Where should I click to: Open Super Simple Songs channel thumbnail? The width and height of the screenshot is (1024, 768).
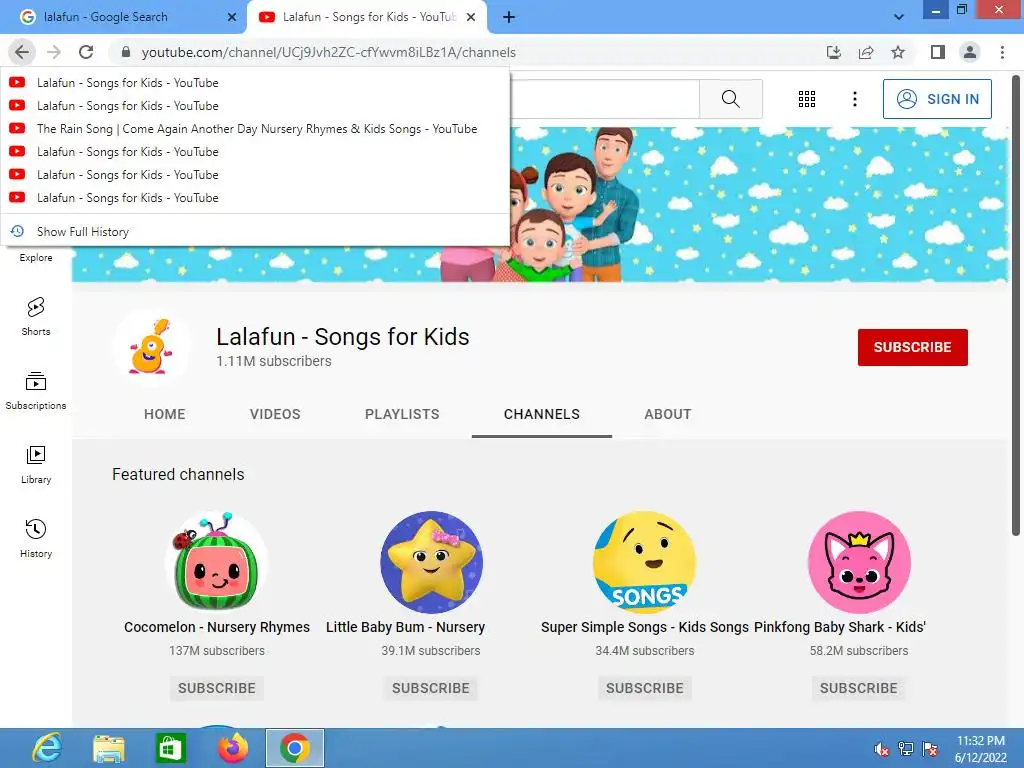pos(645,562)
